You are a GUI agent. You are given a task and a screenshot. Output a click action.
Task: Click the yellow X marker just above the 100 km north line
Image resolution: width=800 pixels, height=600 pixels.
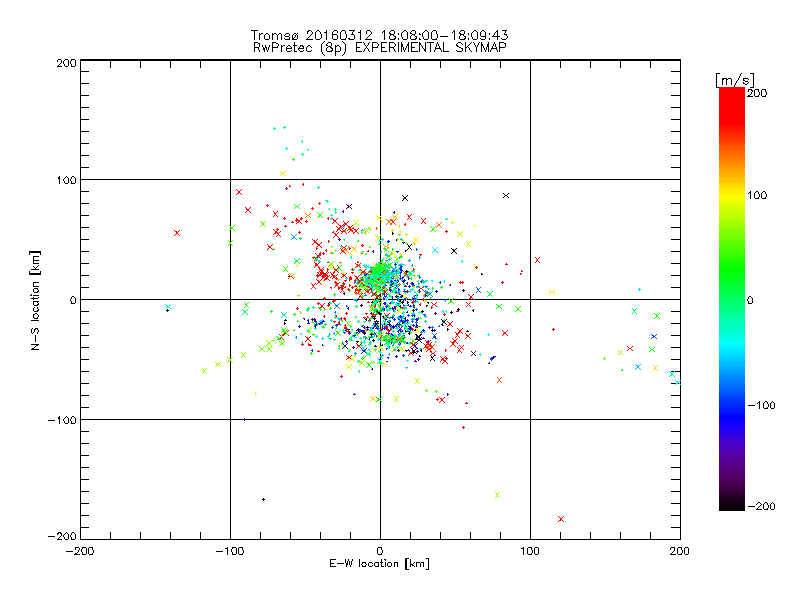click(283, 174)
